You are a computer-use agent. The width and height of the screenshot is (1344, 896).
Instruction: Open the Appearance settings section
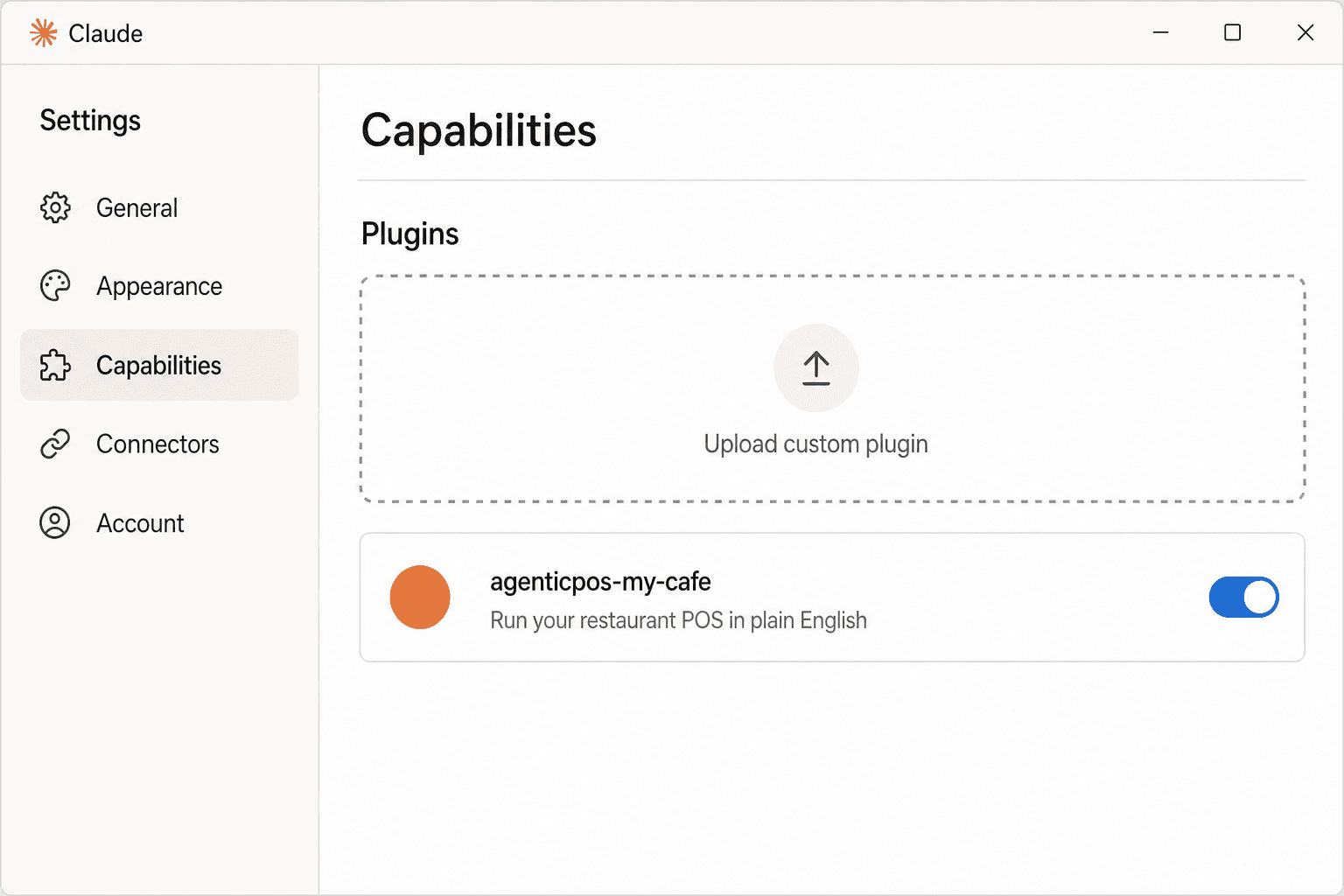click(159, 286)
